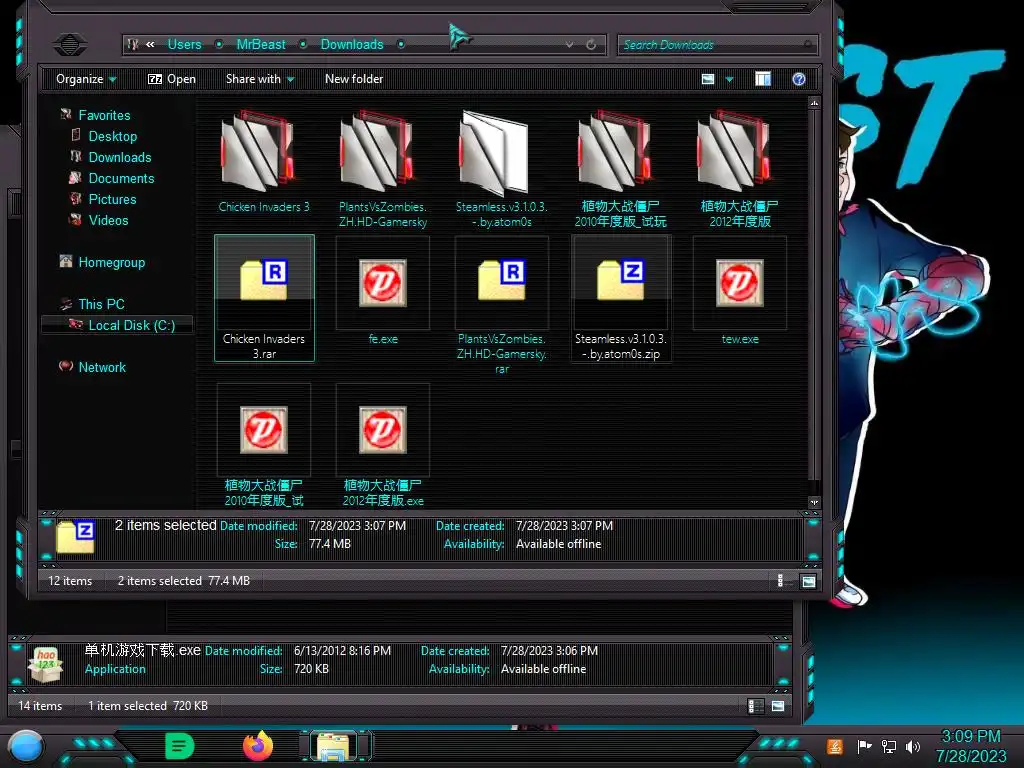Click the 12 items status bar text
This screenshot has width=1024, height=768.
click(x=70, y=581)
